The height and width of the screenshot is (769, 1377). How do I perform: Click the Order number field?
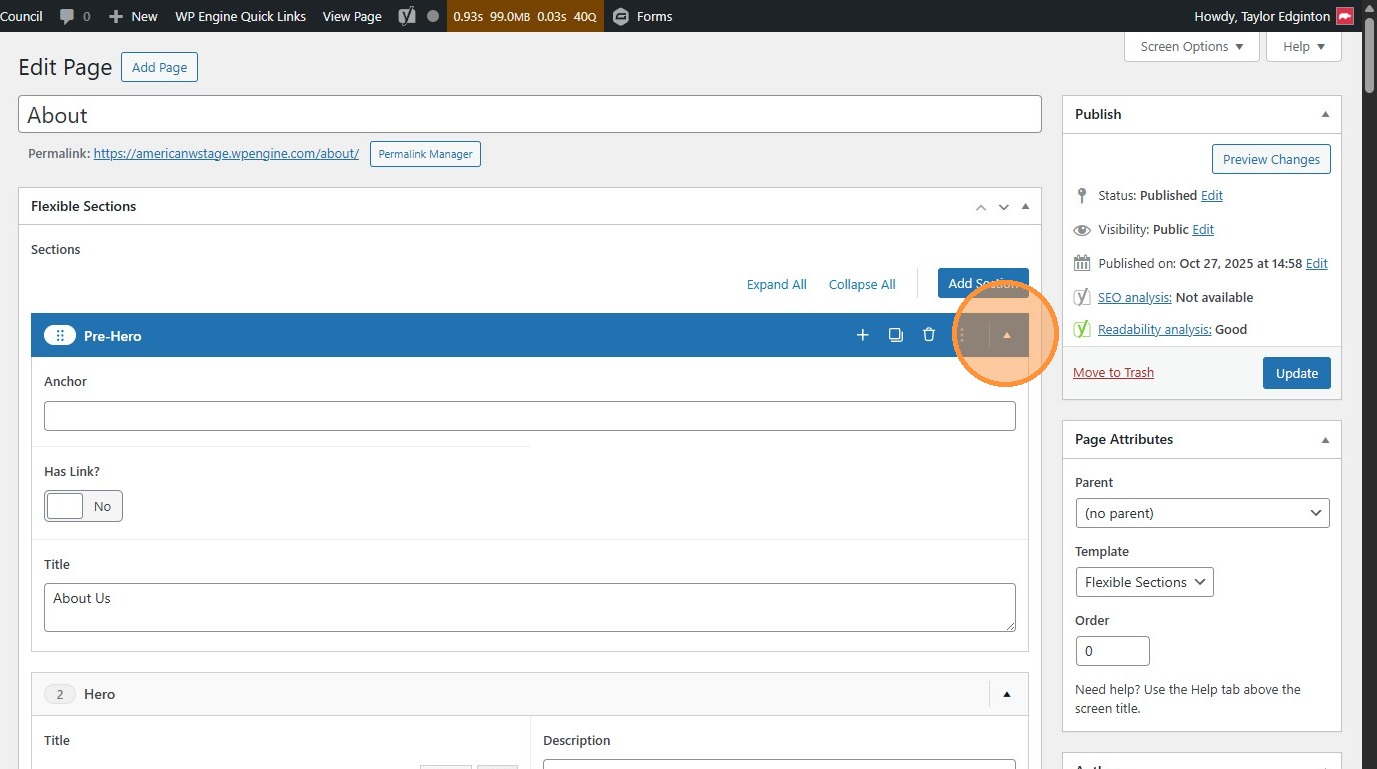coord(1112,651)
